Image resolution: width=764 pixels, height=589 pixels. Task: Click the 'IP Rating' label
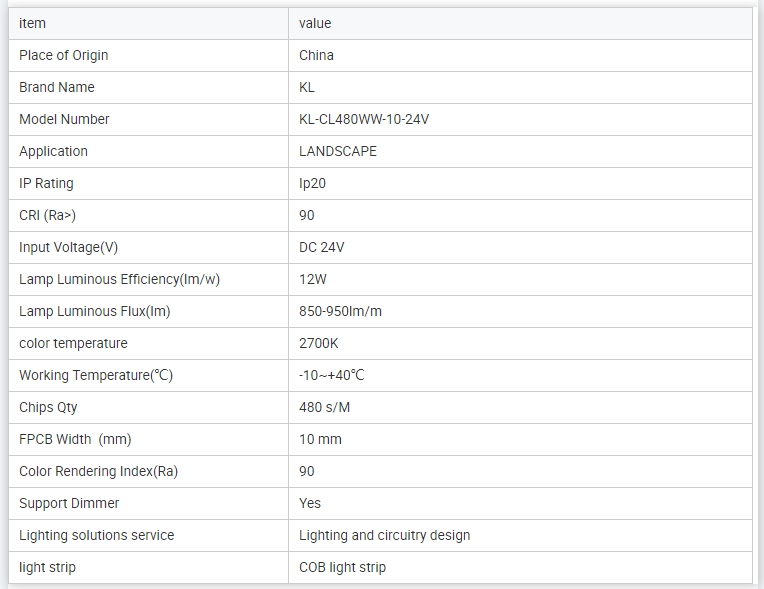pos(46,183)
